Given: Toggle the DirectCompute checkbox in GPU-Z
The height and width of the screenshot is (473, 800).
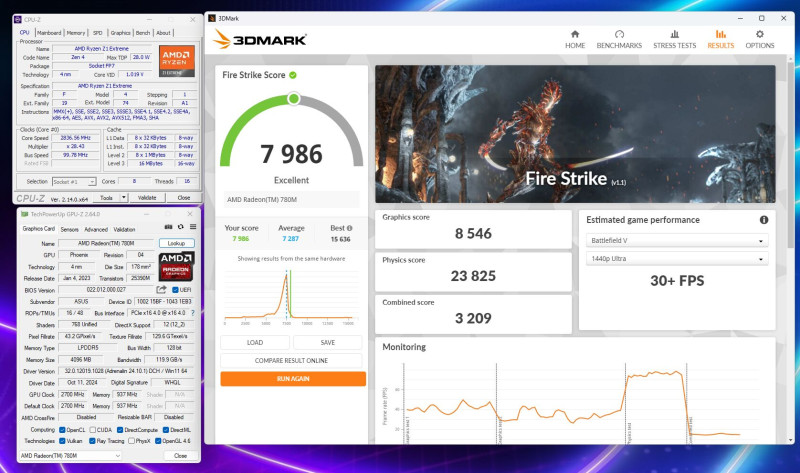Looking at the screenshot, I should pyautogui.click(x=120, y=430).
